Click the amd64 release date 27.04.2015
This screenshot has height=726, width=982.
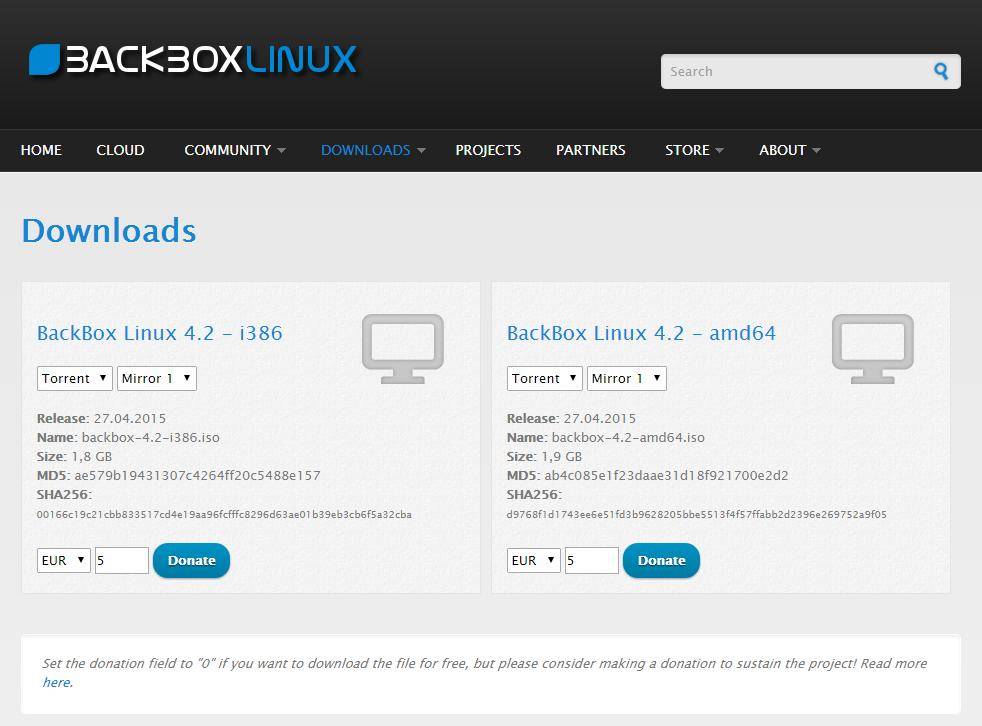pos(599,418)
